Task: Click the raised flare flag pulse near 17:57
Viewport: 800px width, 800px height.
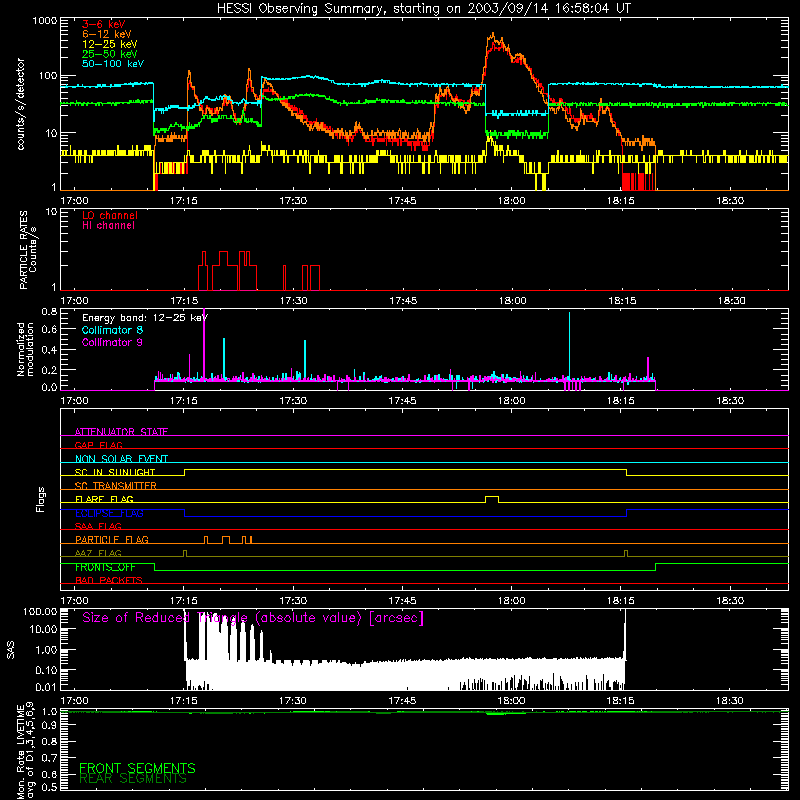Action: tap(492, 498)
